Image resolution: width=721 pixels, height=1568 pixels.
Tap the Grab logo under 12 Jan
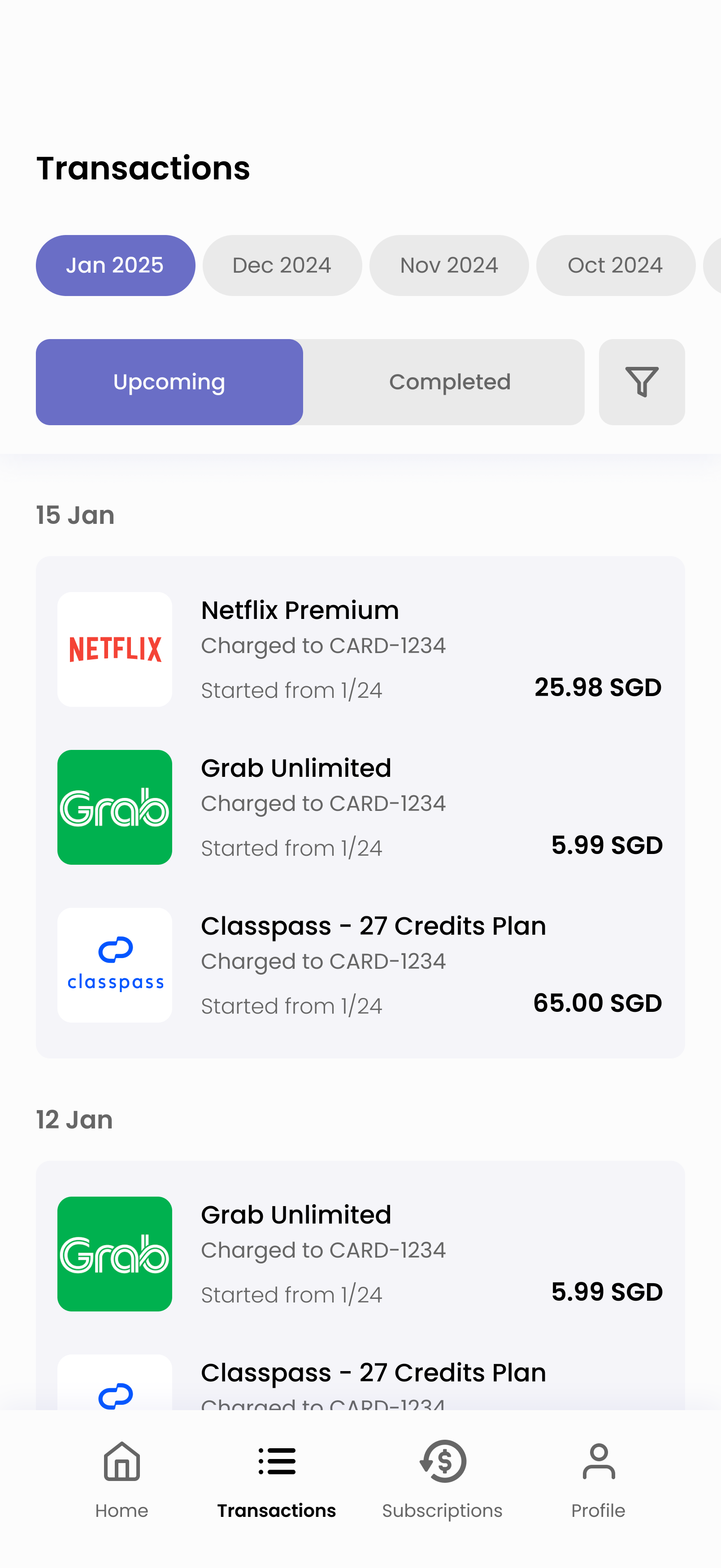point(115,1253)
